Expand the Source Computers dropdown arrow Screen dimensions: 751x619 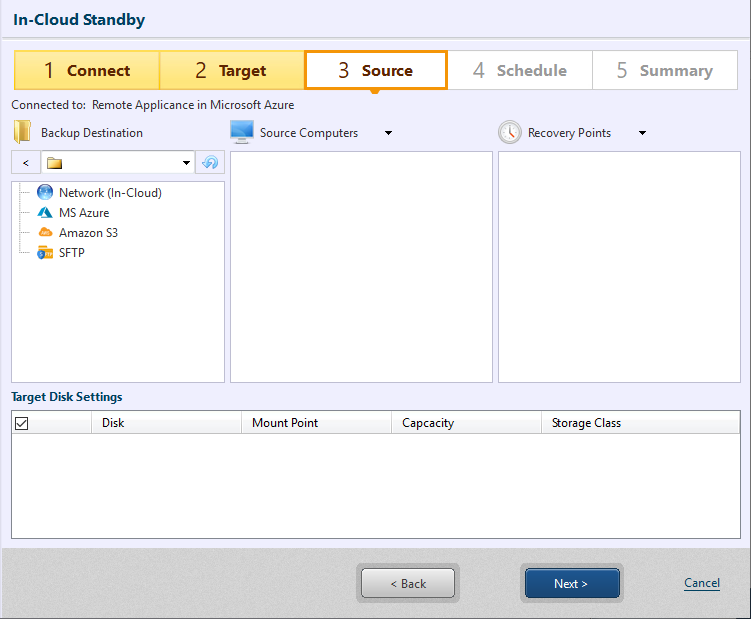point(388,133)
